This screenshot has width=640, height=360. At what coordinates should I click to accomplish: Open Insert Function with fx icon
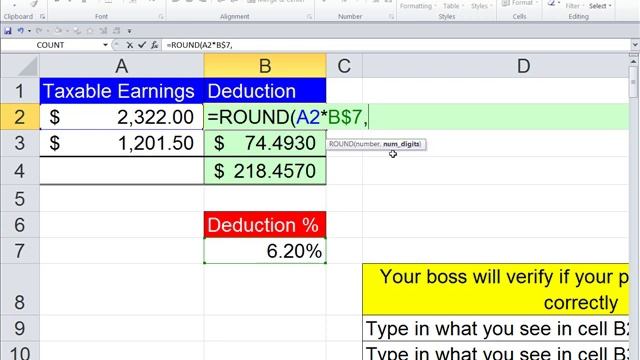tap(154, 45)
